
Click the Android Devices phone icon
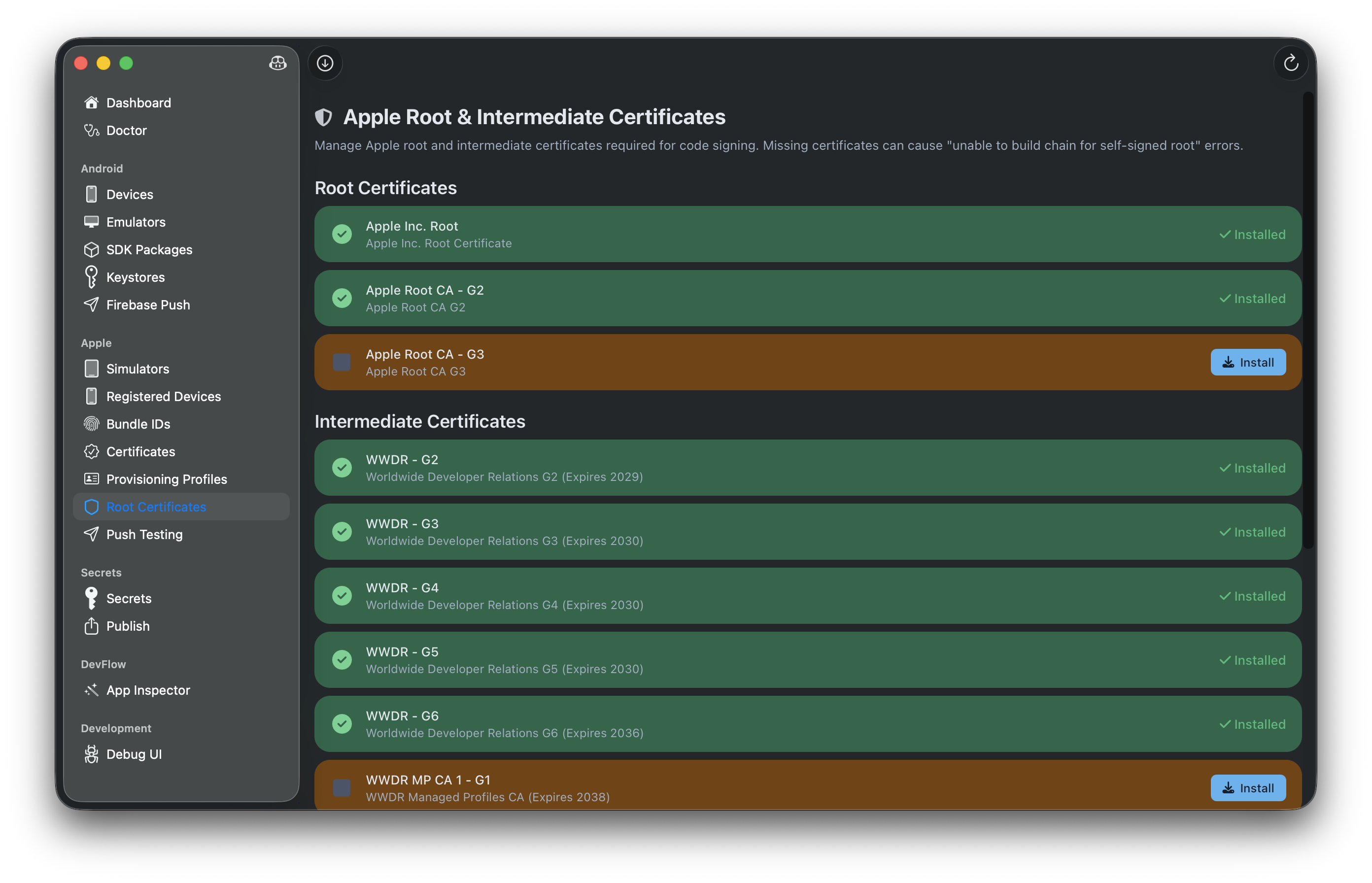91,194
